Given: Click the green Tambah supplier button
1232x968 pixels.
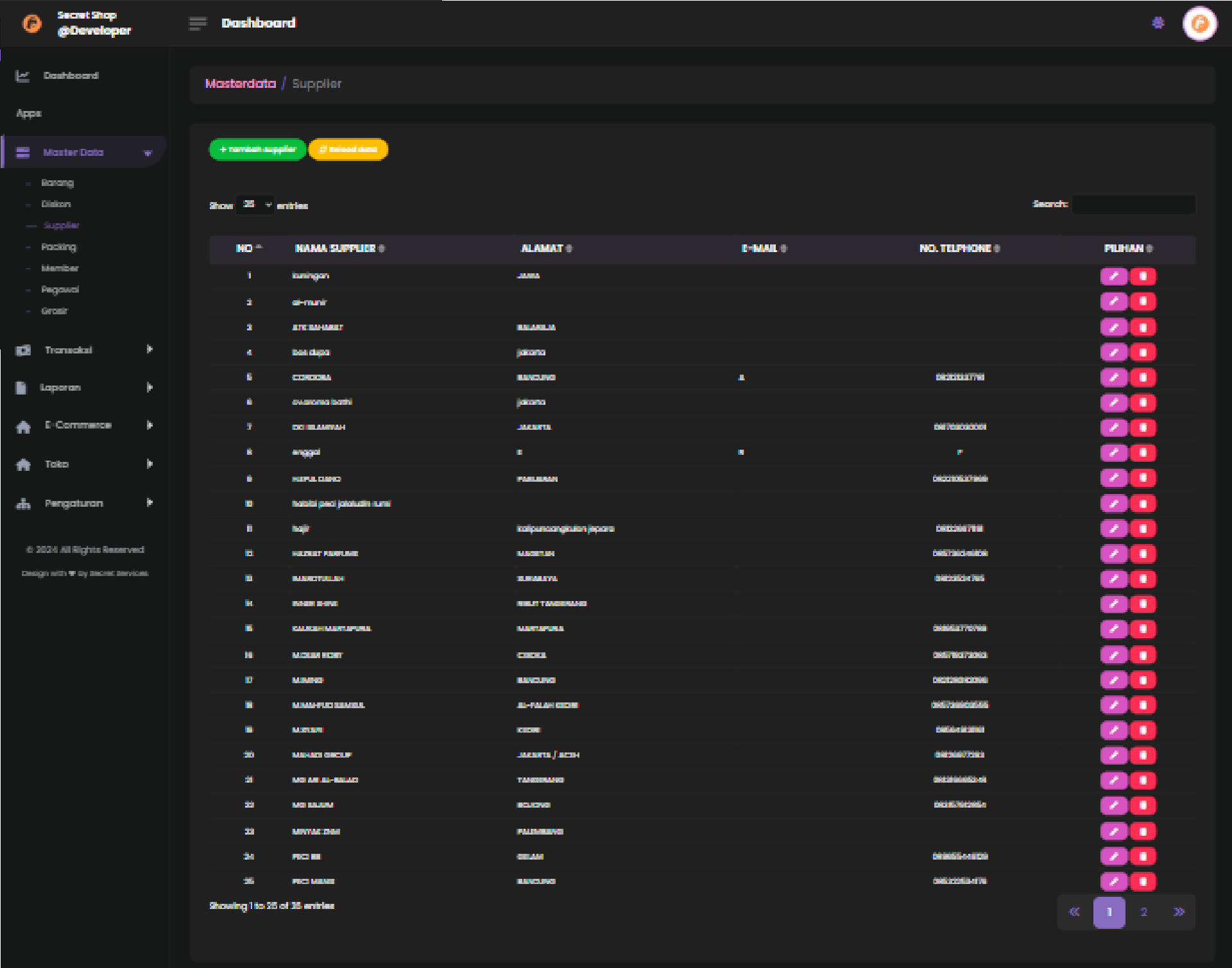Looking at the screenshot, I should tap(257, 149).
